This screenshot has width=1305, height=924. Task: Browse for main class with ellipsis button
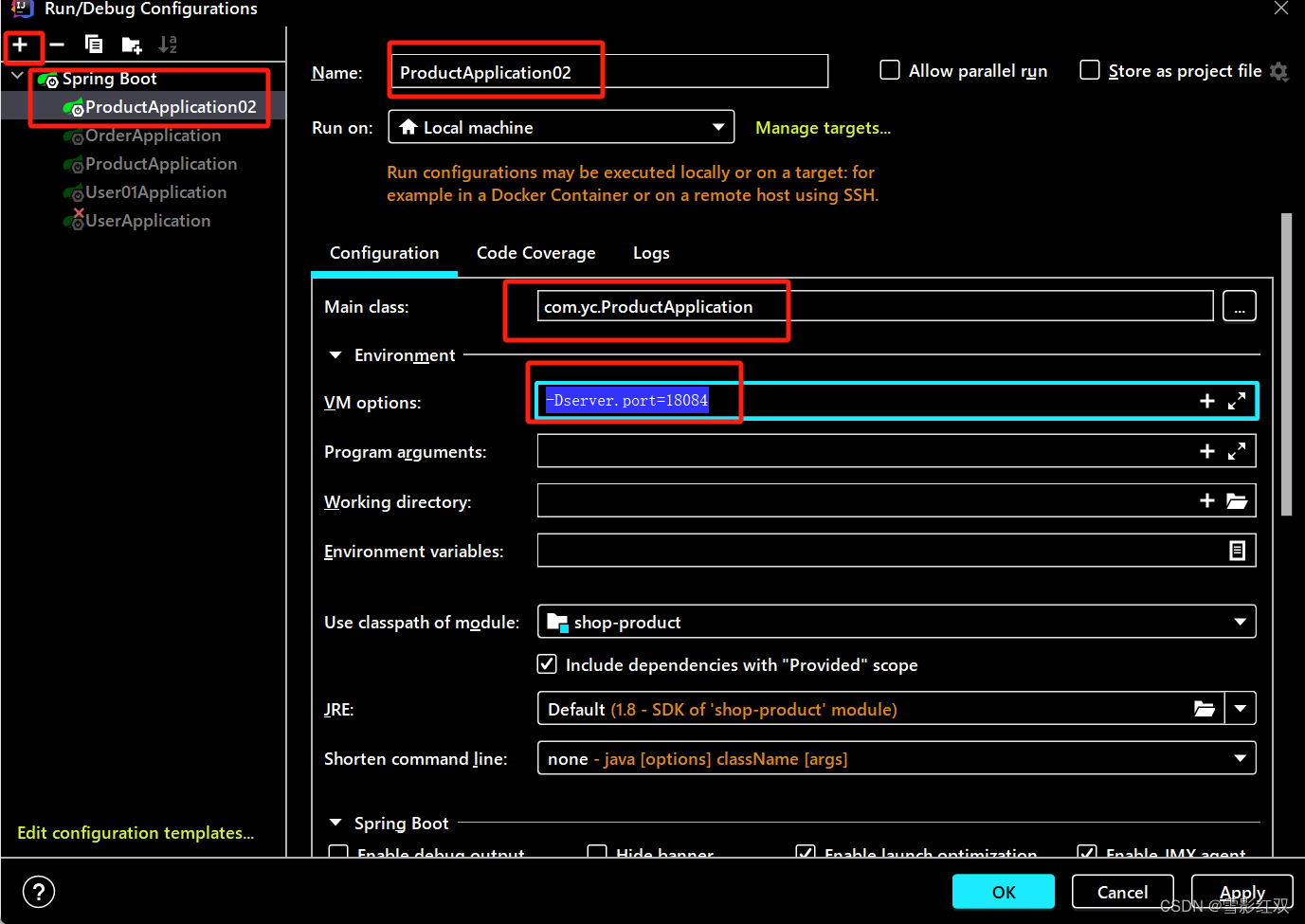tap(1240, 306)
